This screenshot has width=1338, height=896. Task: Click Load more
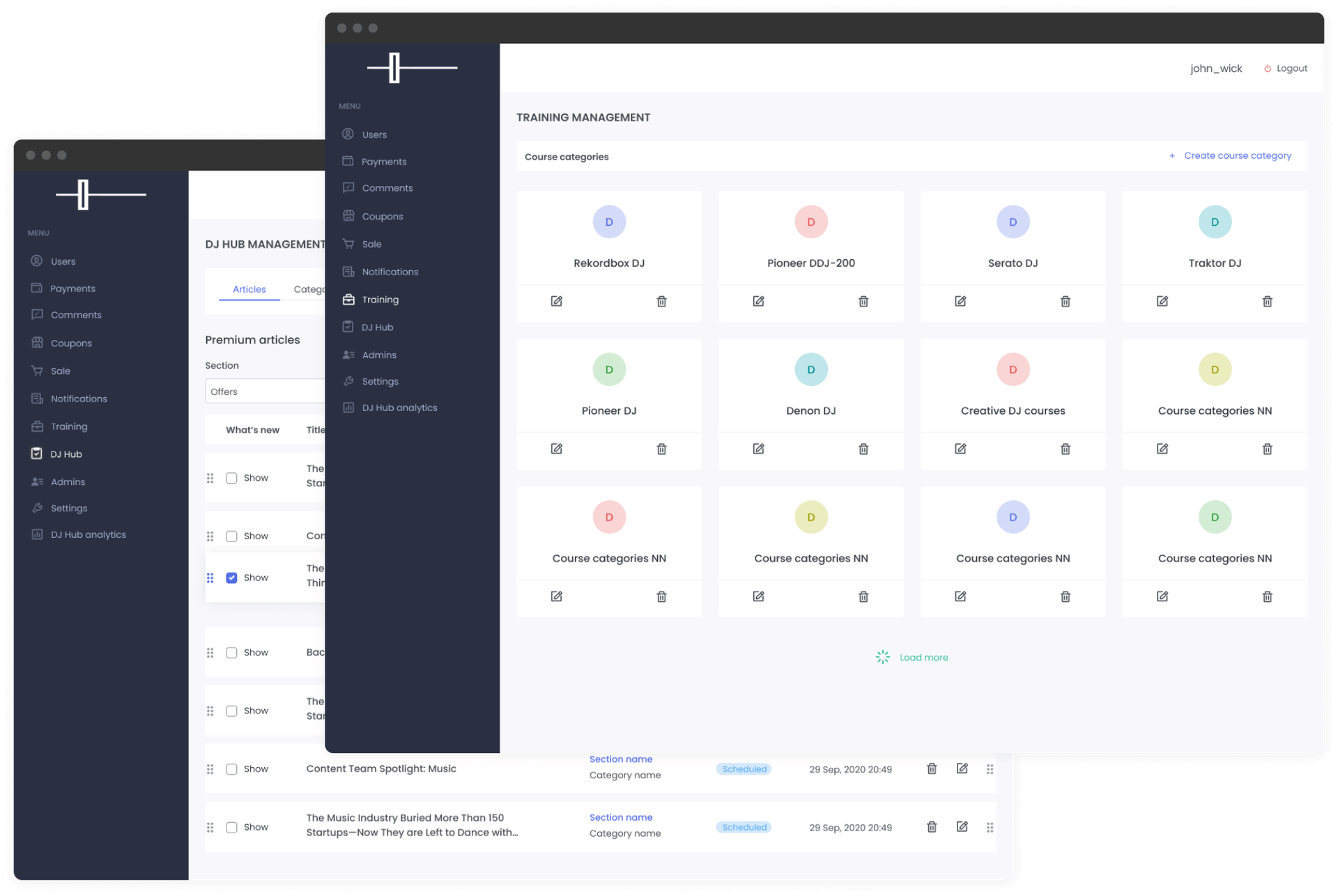(x=912, y=657)
